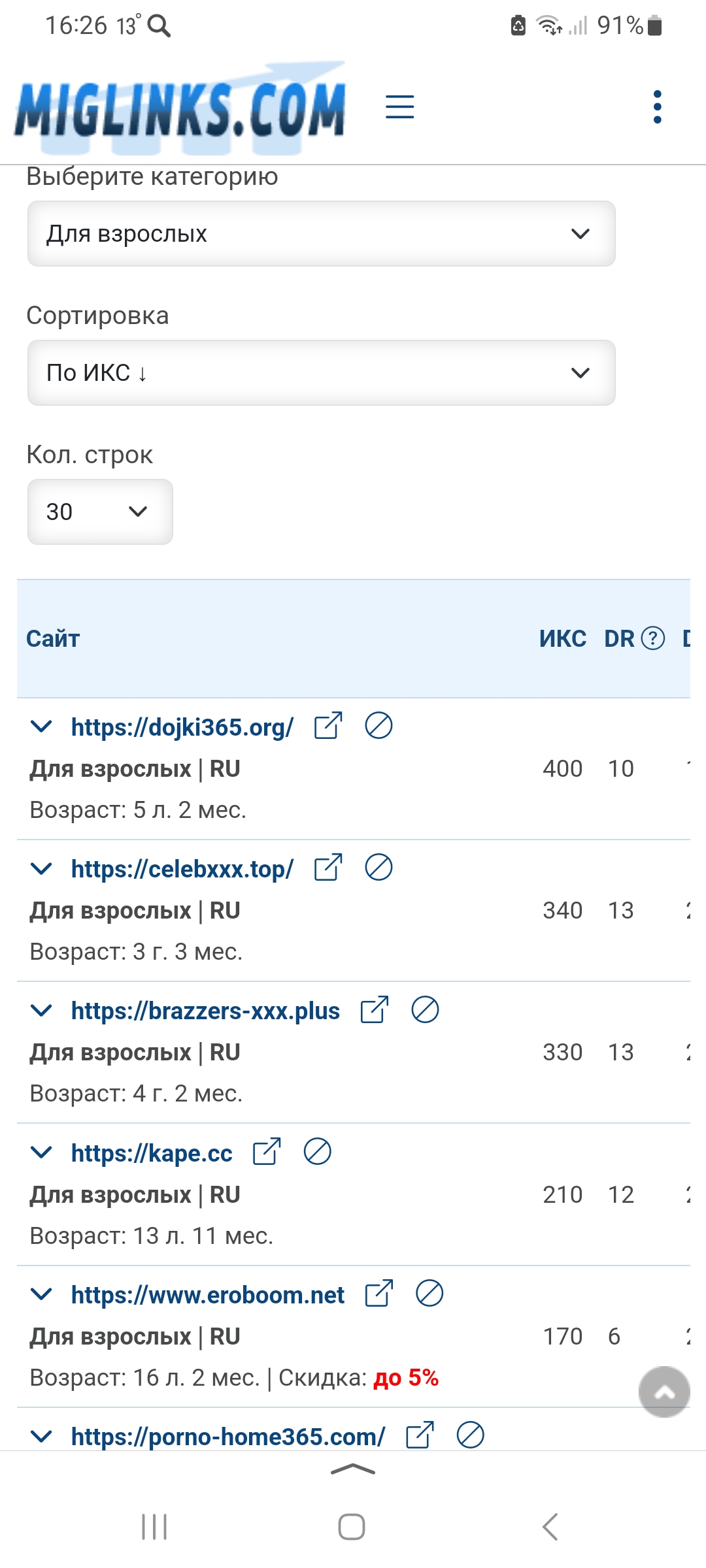This screenshot has width=706, height=1568.
Task: Click the block icon beside dojki365.org
Action: tap(378, 726)
